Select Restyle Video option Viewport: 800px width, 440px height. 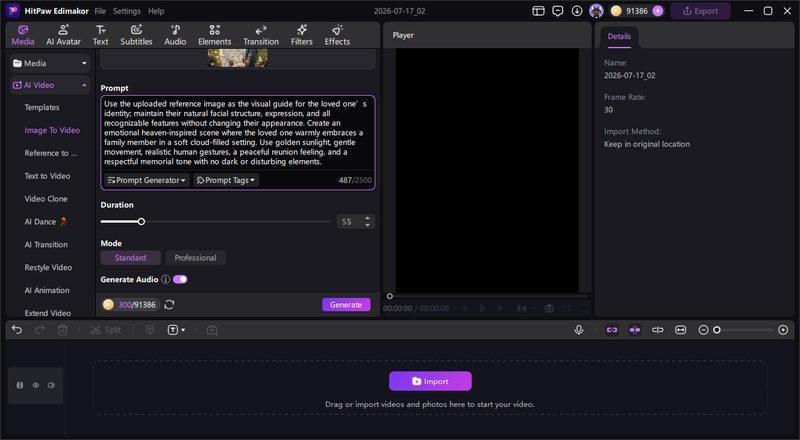tap(48, 267)
